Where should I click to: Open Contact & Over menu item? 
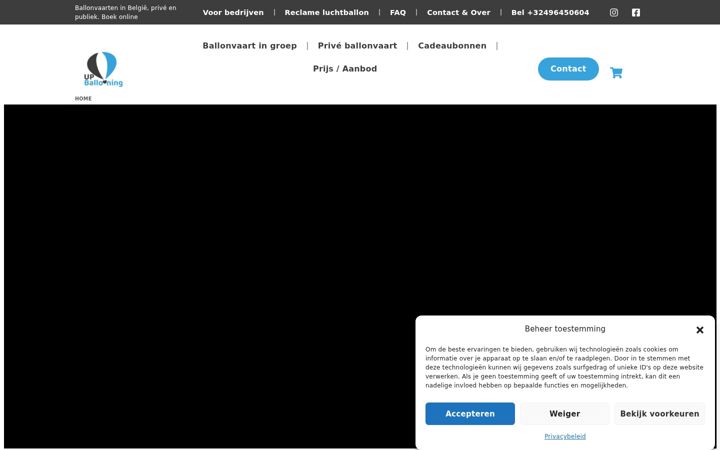tap(458, 12)
